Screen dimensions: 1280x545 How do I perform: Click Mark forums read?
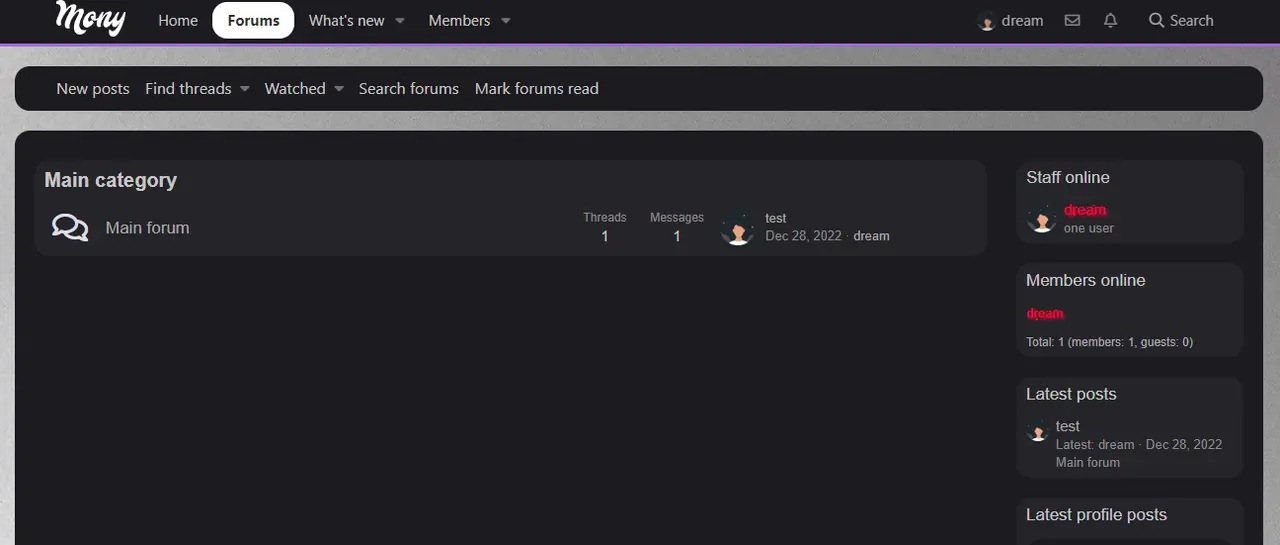(536, 88)
